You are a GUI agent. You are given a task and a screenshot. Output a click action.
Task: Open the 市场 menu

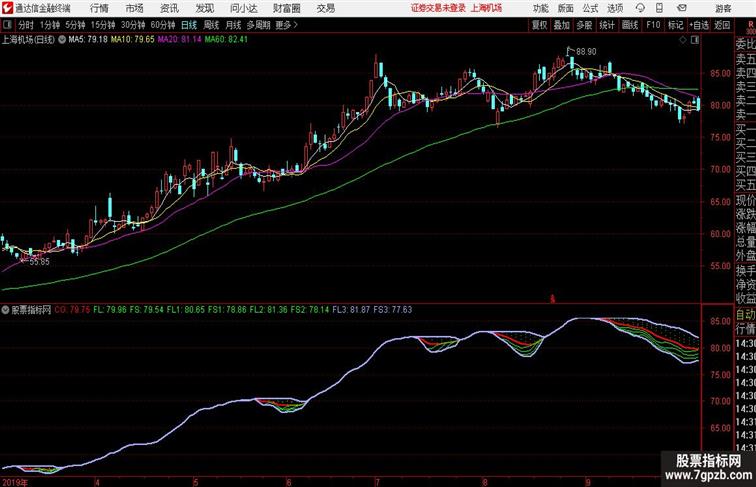(x=134, y=8)
